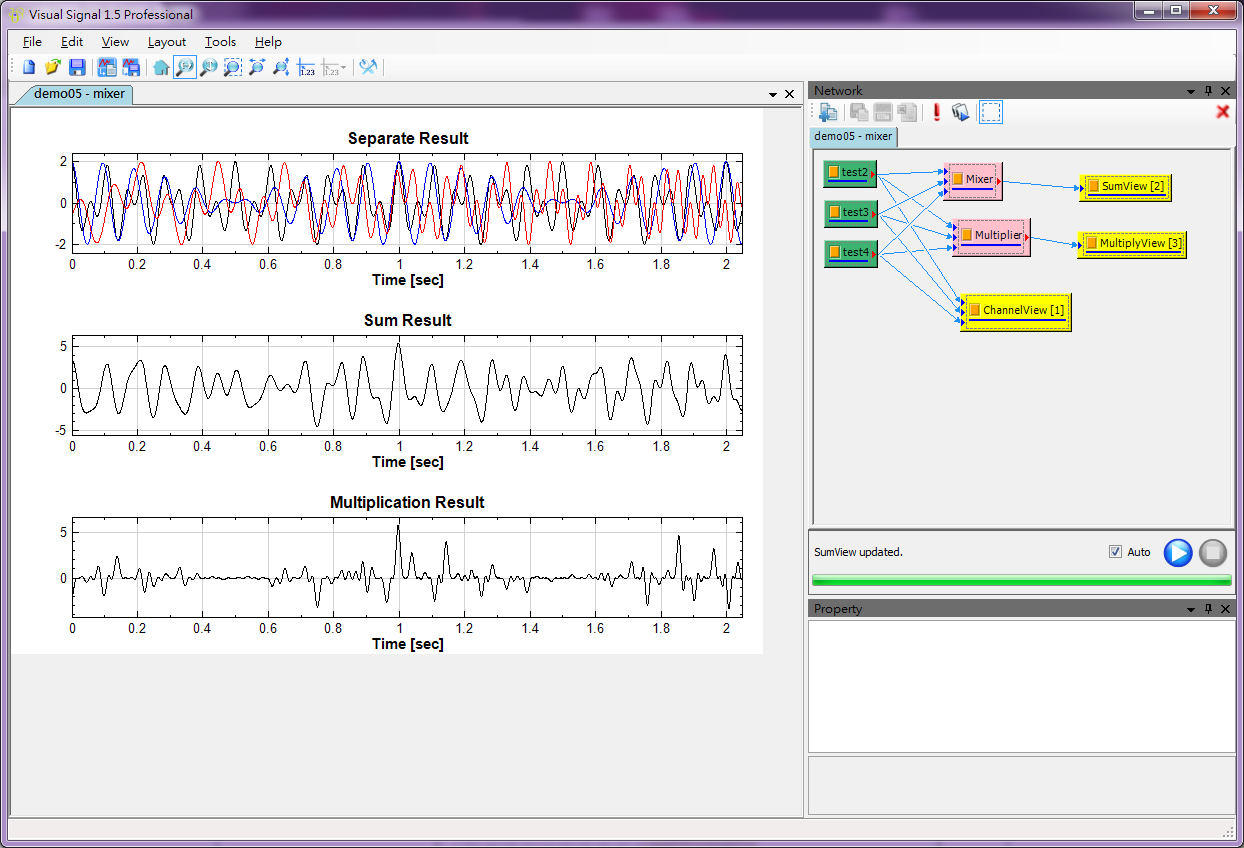The height and width of the screenshot is (848, 1244).
Task: Click the green progress bar
Action: click(x=1021, y=580)
